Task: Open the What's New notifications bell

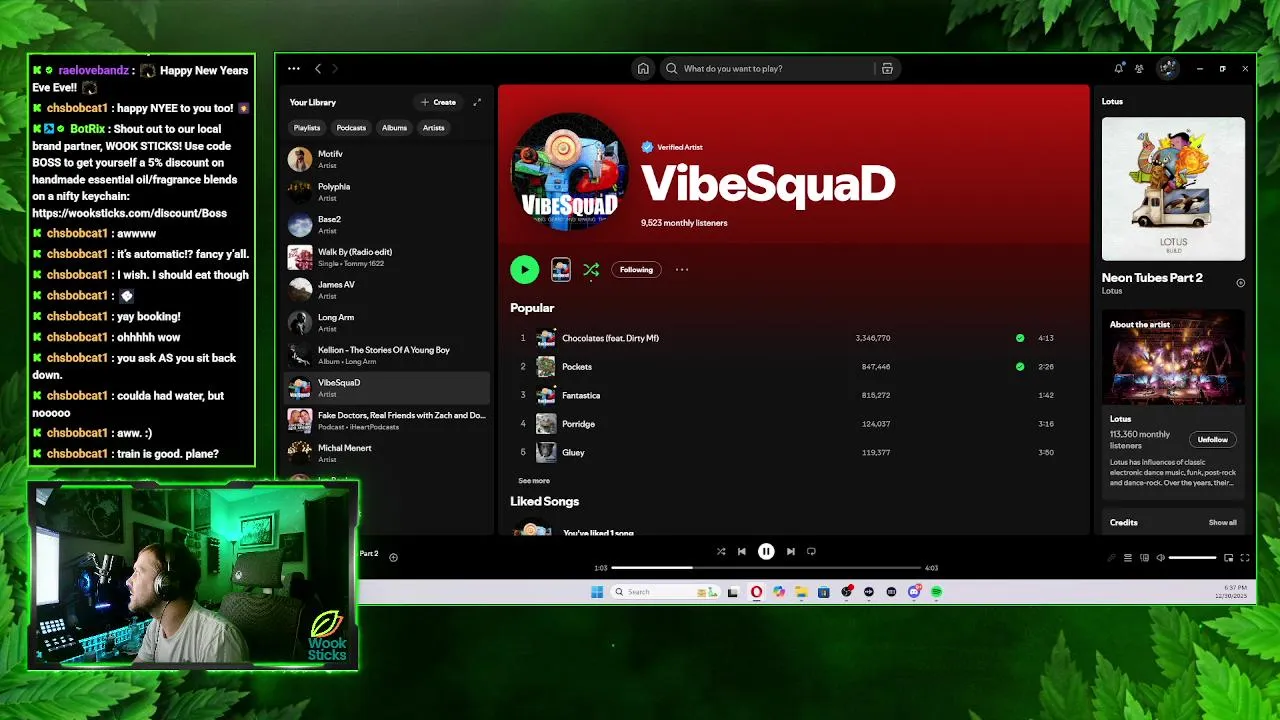Action: pos(1118,69)
